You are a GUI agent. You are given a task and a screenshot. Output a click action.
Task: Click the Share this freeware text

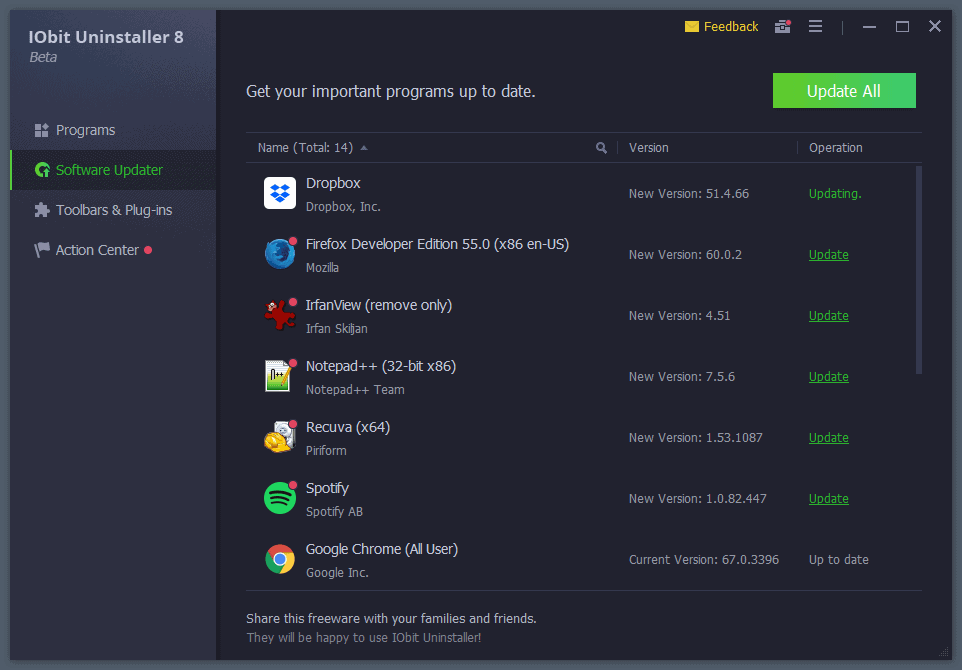tap(391, 618)
